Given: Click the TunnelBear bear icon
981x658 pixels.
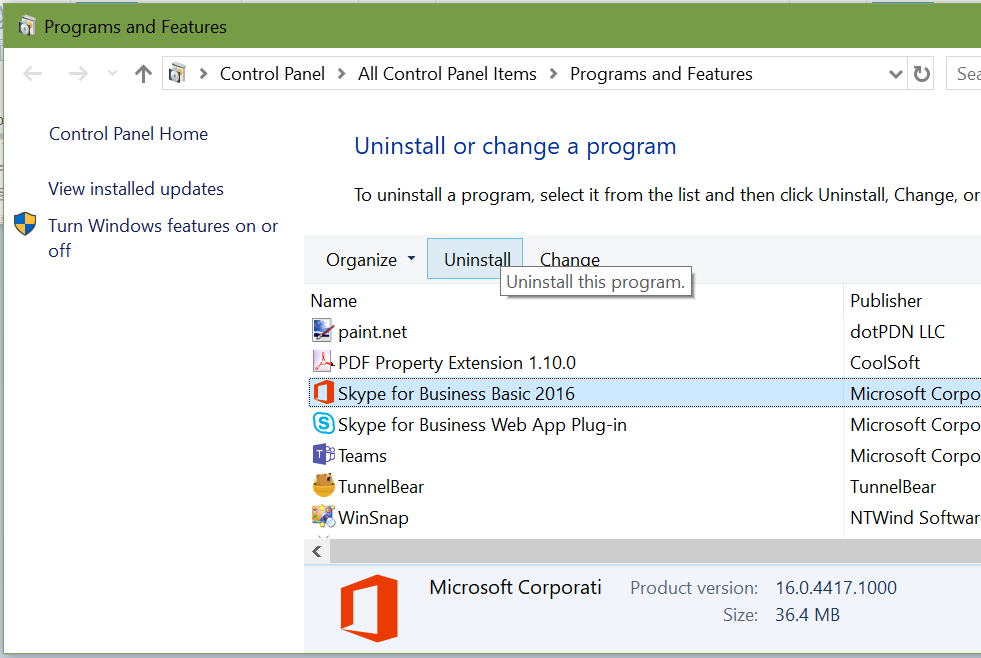Looking at the screenshot, I should click(323, 485).
